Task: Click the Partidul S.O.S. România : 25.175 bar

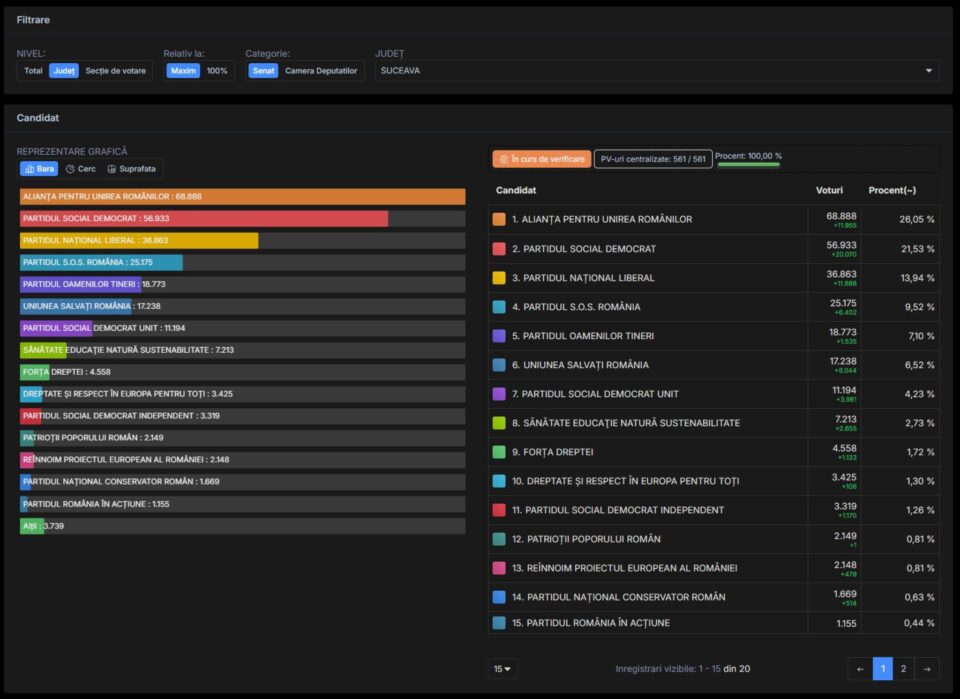Action: coord(102,263)
